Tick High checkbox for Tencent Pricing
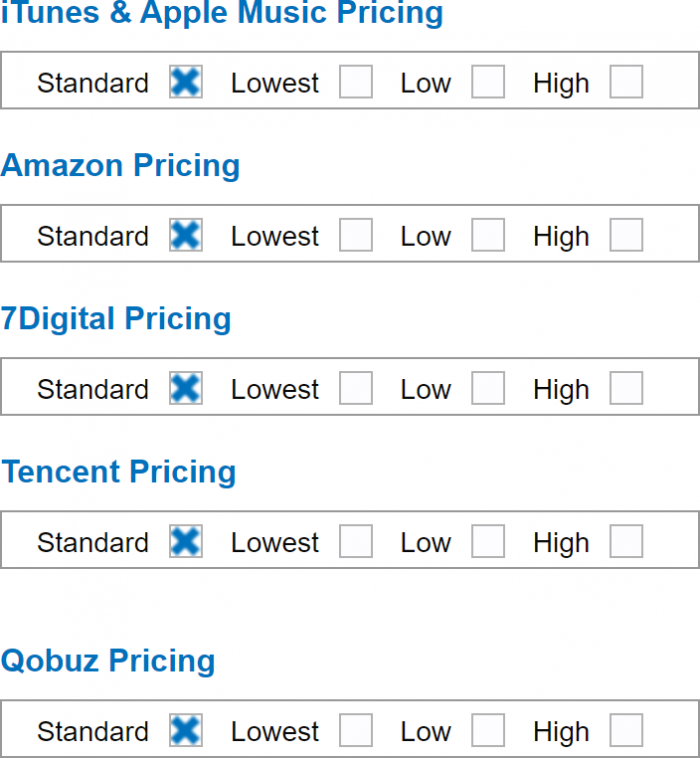The height and width of the screenshot is (758, 700). [x=626, y=541]
